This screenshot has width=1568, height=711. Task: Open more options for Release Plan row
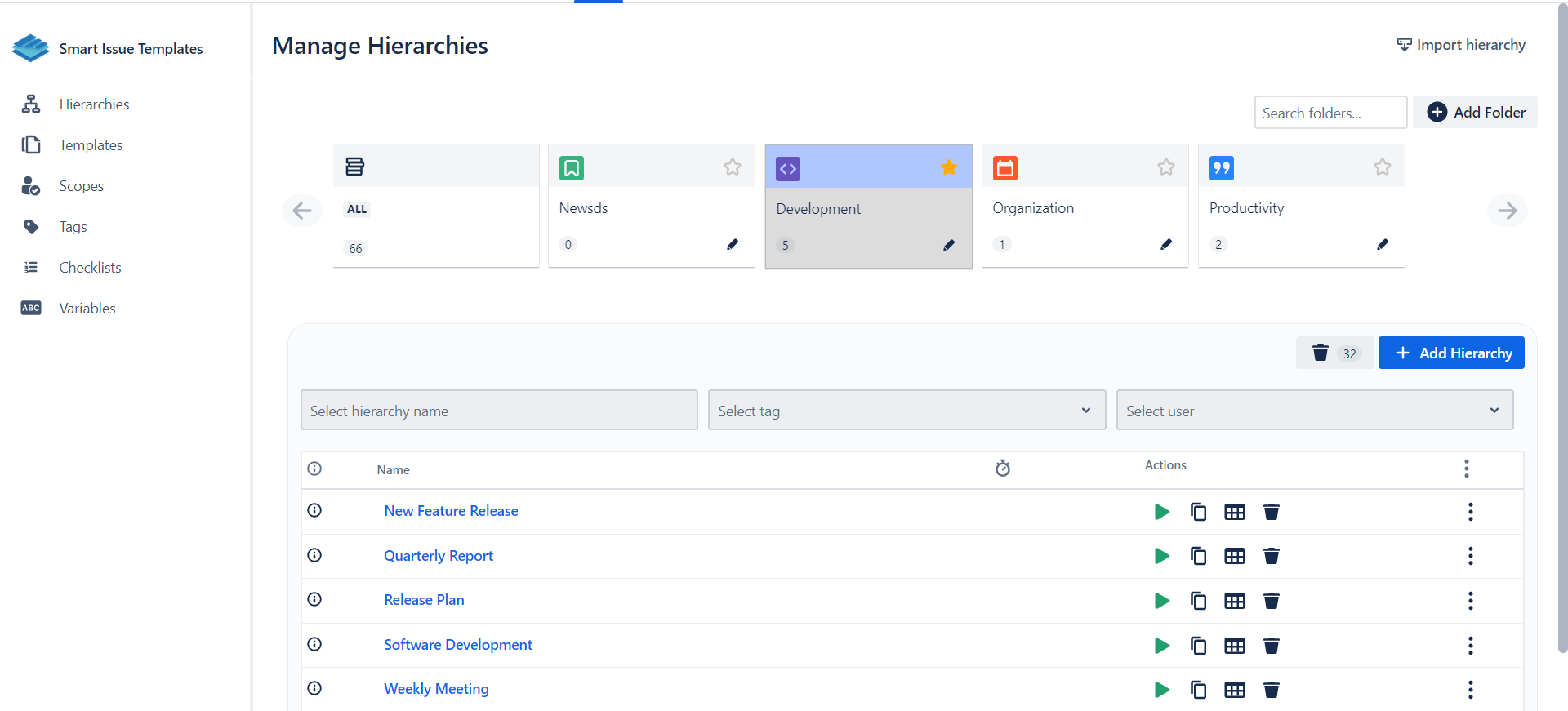pos(1470,601)
